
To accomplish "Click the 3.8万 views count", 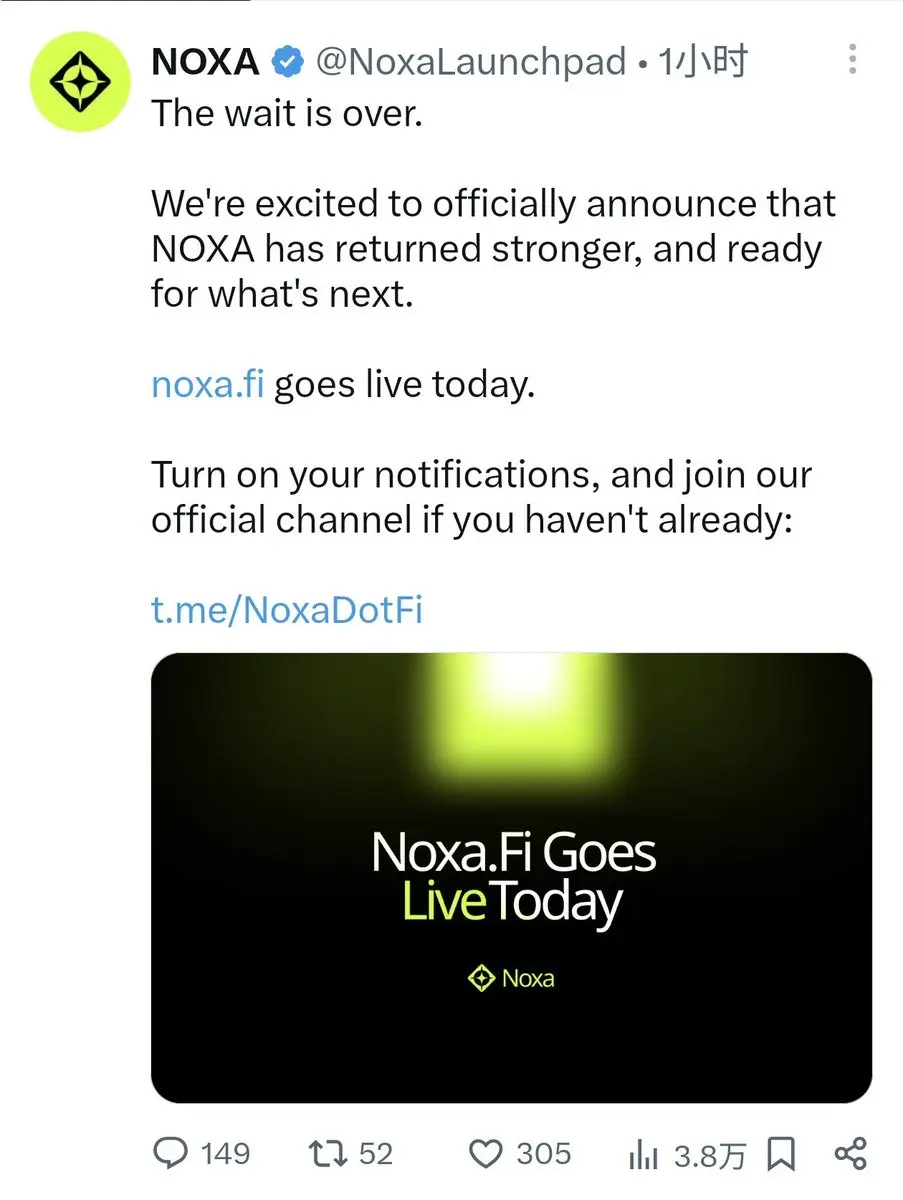I will [710, 1156].
